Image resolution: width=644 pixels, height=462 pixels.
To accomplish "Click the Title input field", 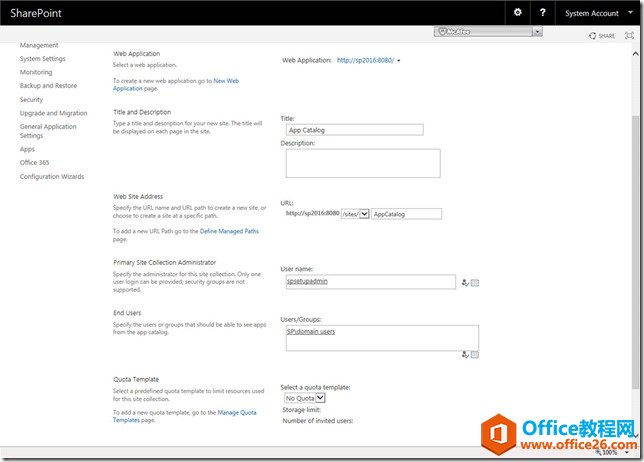I will [354, 129].
